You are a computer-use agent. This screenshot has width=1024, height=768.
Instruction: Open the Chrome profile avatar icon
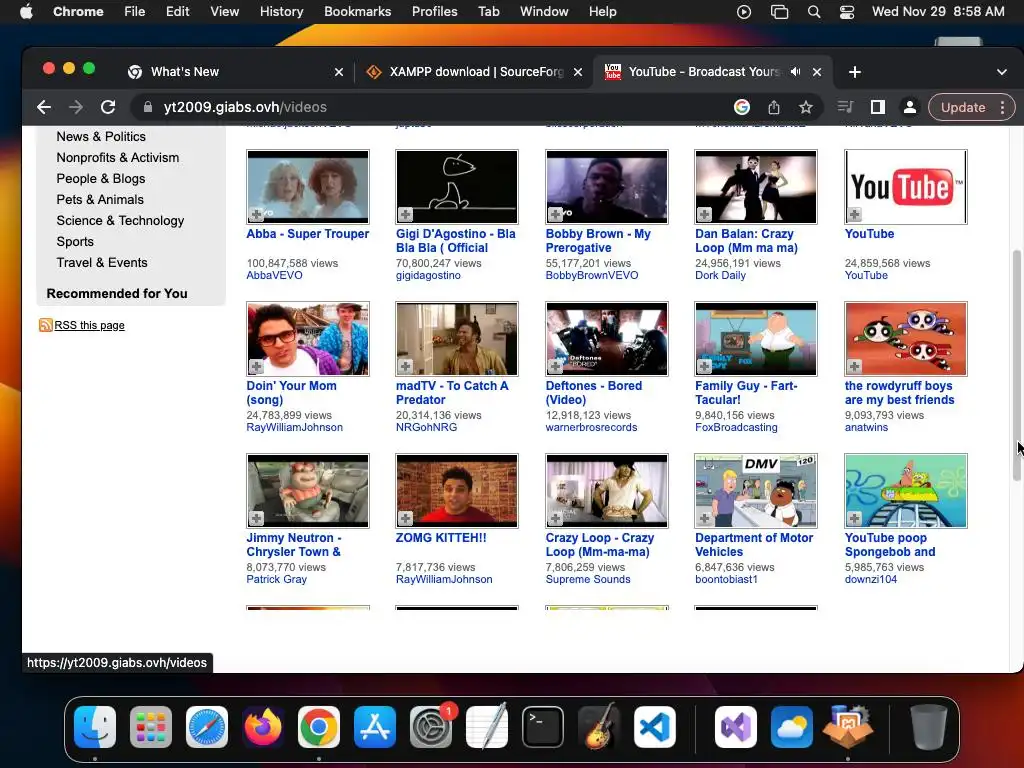(x=909, y=107)
